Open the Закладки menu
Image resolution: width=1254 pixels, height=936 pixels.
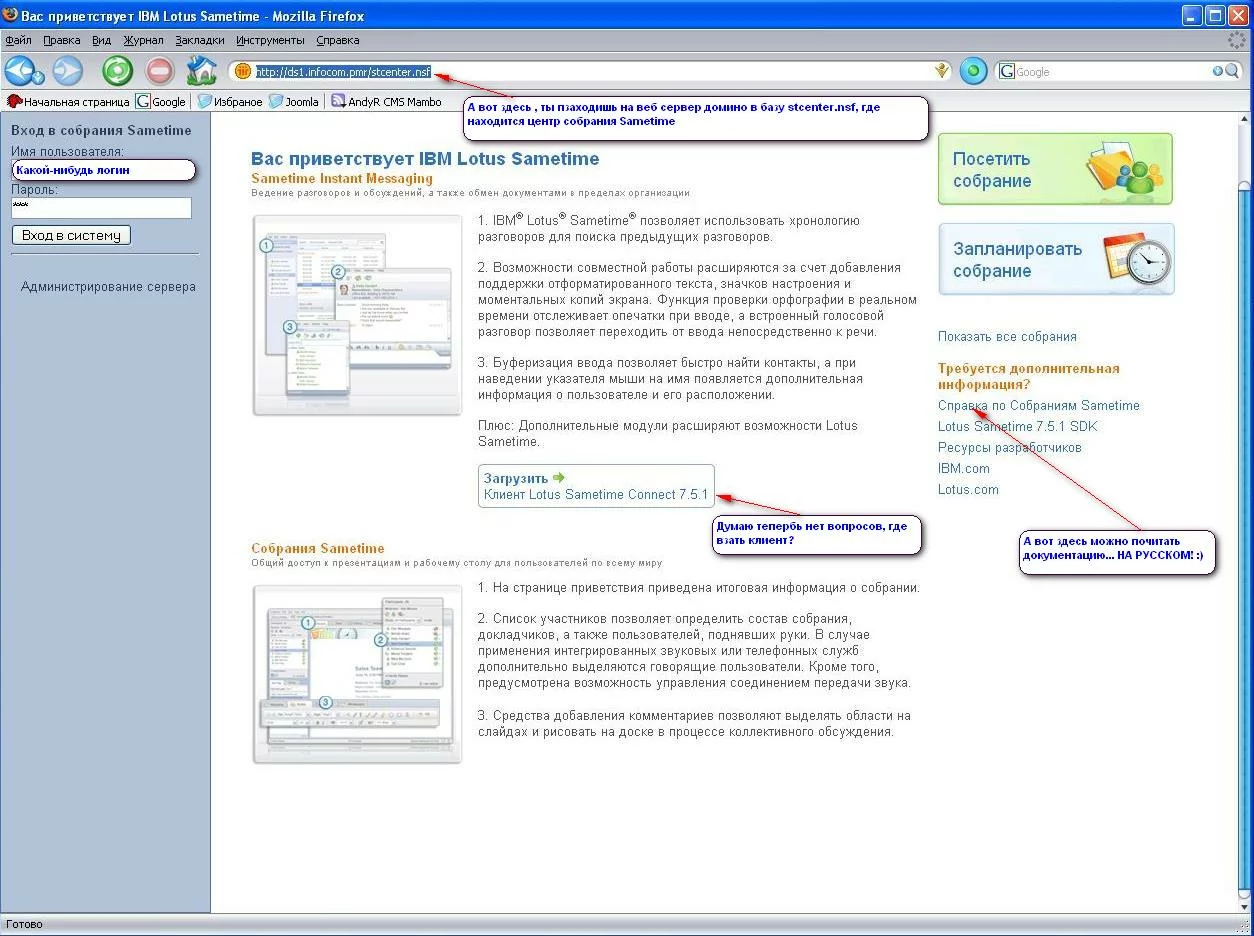200,40
